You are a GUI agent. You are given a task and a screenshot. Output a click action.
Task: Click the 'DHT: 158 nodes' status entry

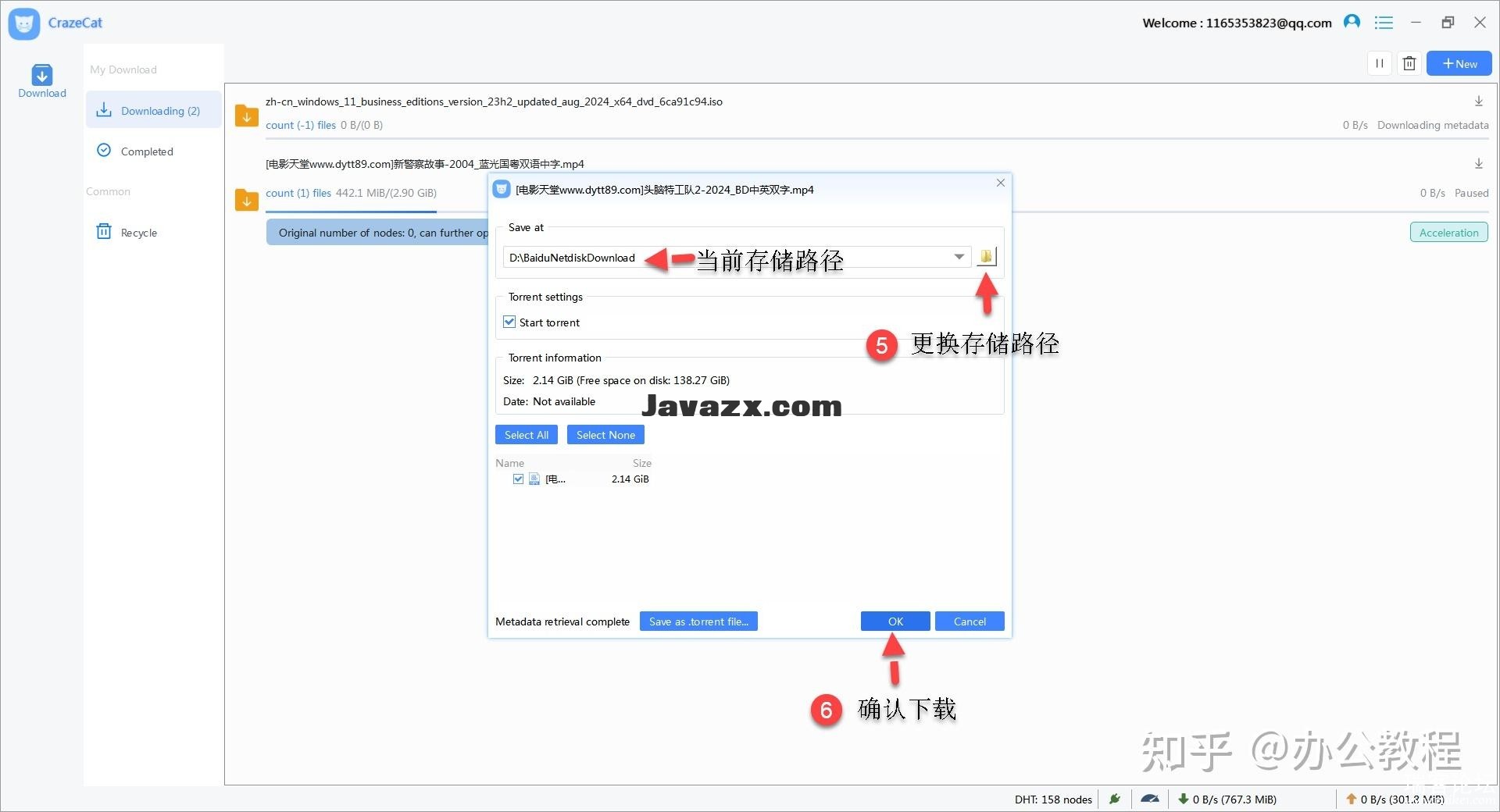(1053, 799)
